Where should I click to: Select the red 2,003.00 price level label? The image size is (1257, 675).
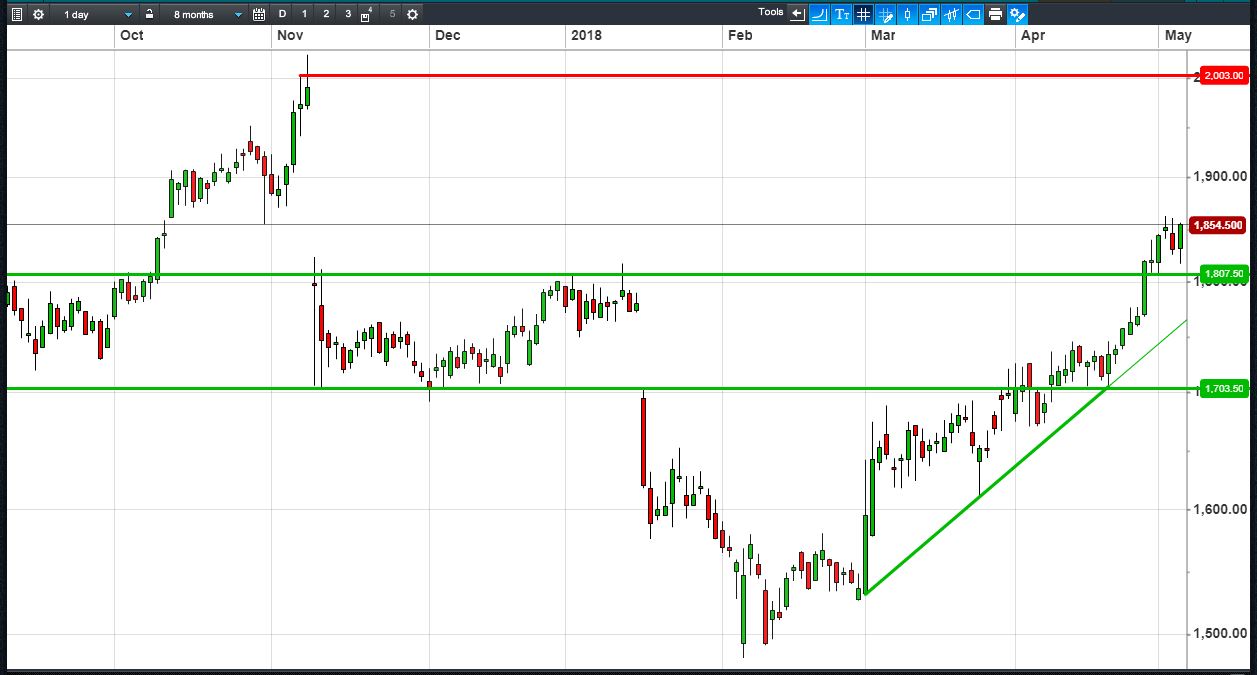(x=1224, y=76)
